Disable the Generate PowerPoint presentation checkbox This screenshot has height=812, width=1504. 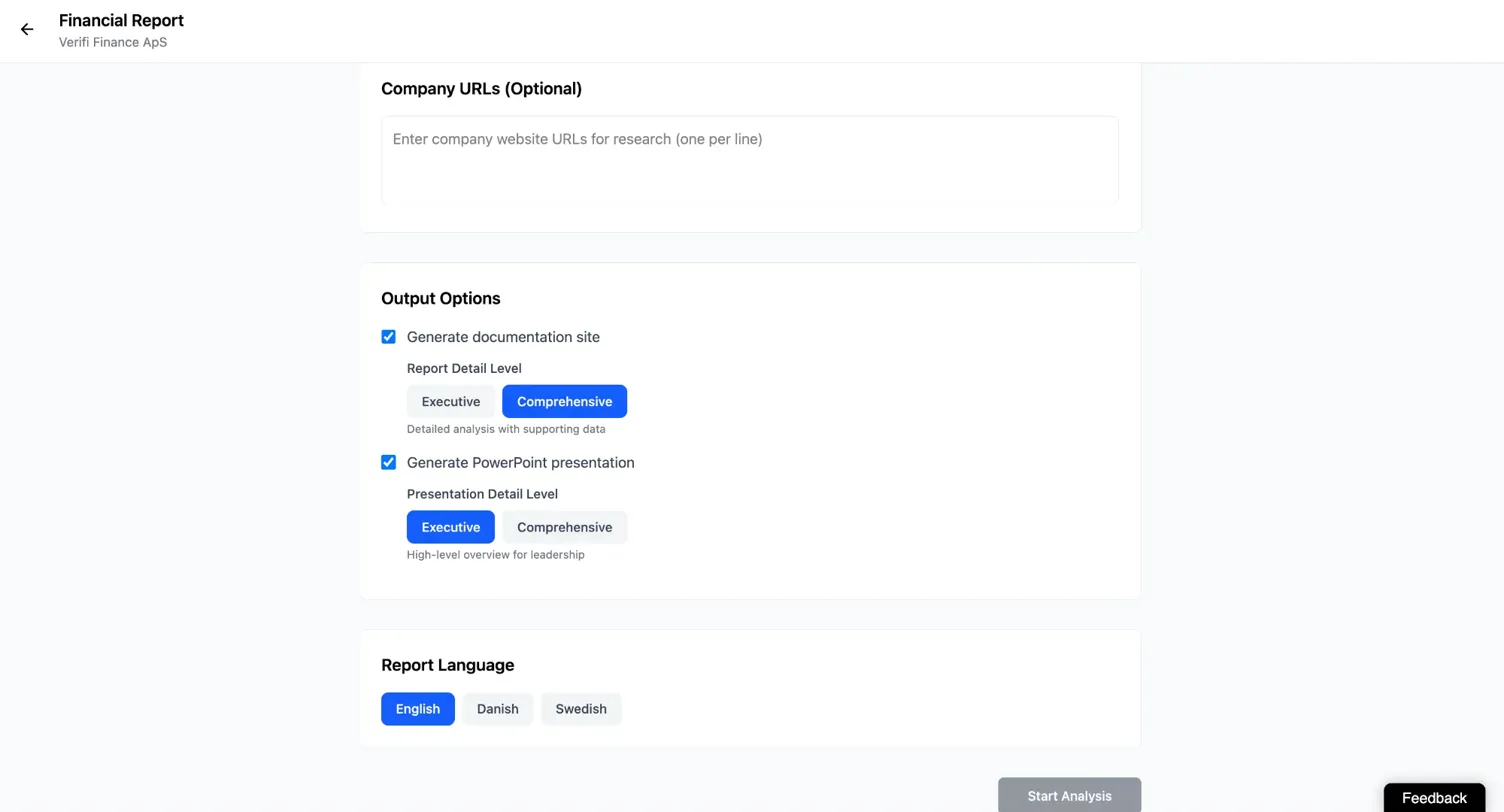[x=389, y=463]
